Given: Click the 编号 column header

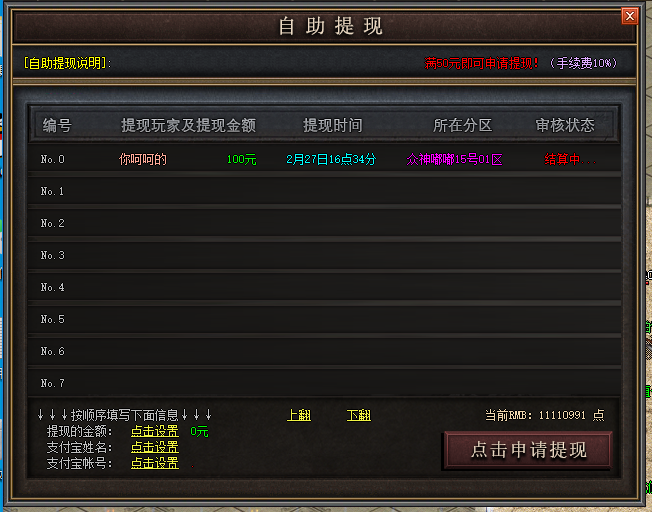Looking at the screenshot, I should [57, 125].
